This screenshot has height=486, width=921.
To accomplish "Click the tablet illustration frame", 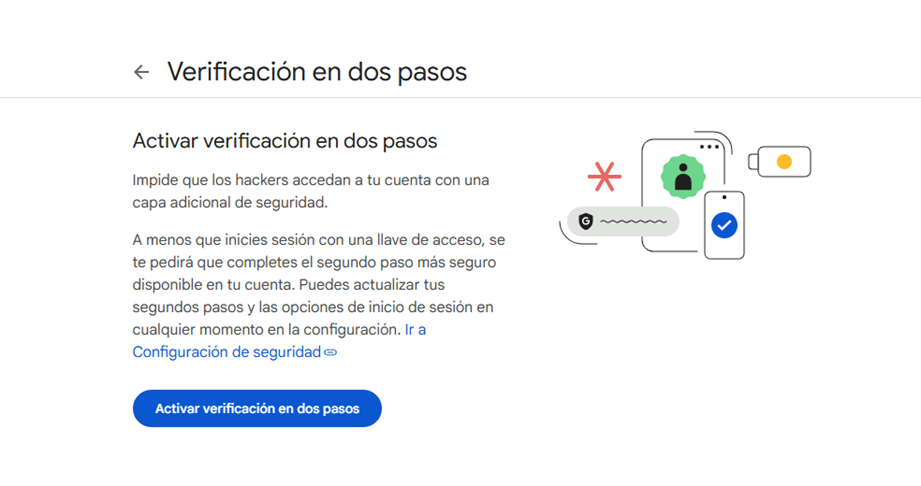I will (683, 196).
